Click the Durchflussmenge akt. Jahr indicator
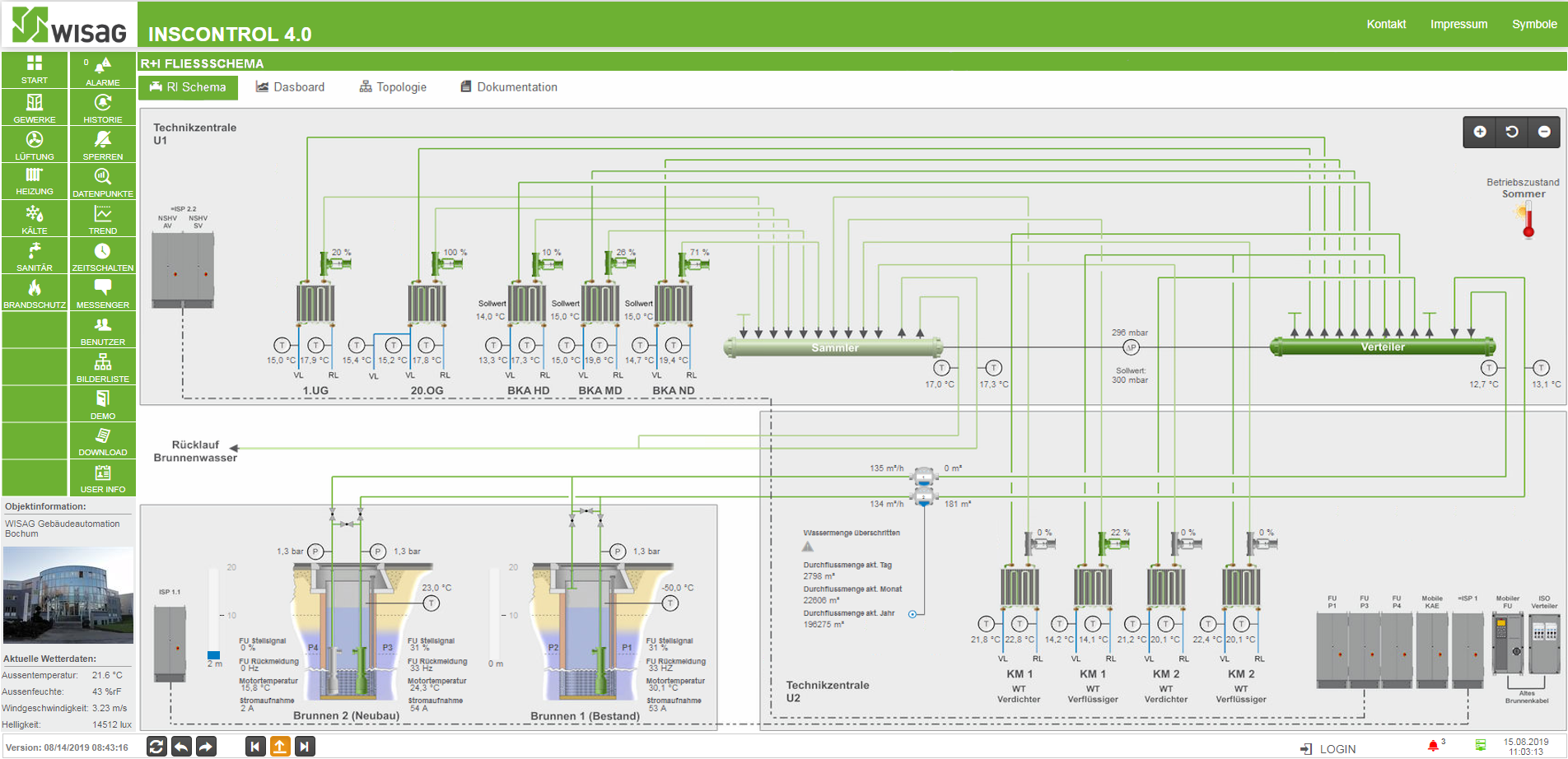This screenshot has height=759, width=1568. [912, 614]
